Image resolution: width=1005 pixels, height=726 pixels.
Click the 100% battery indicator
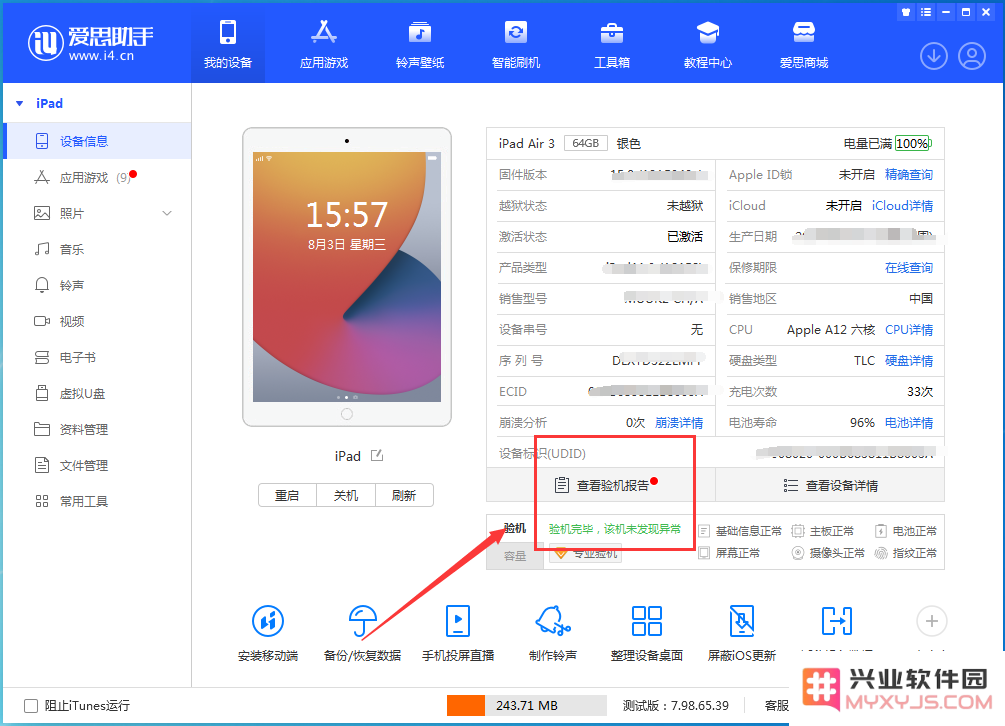click(x=912, y=144)
